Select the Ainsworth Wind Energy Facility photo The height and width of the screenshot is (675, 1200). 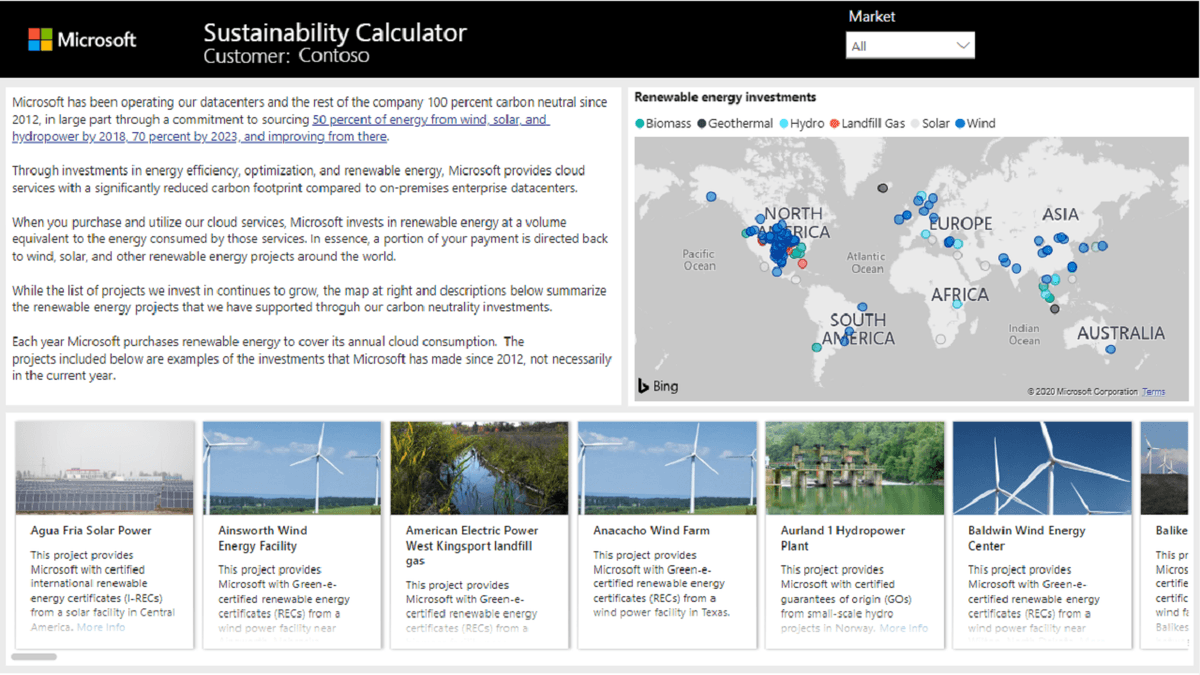click(292, 468)
